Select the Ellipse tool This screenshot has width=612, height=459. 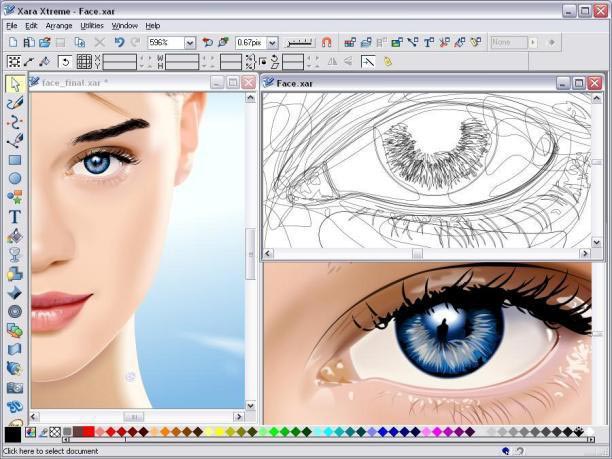click(15, 178)
